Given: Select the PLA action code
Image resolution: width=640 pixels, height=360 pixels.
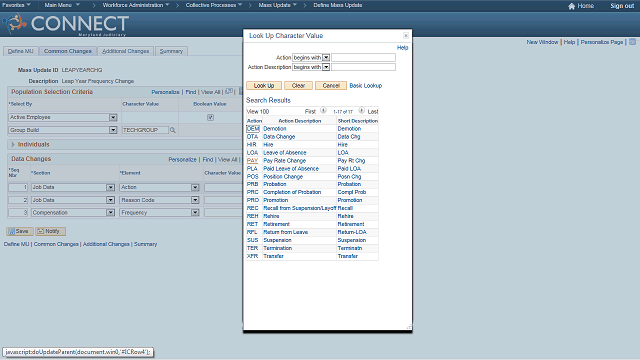Looking at the screenshot, I should (252, 169).
